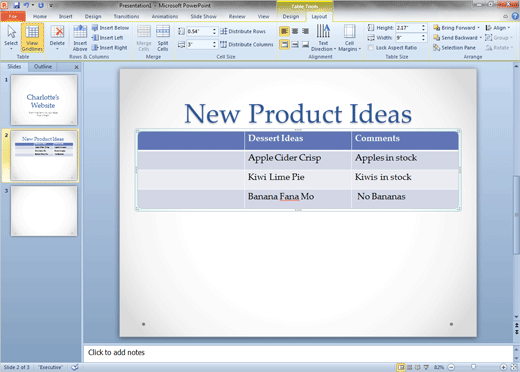Viewport: 520px width, 372px height.
Task: Toggle the View Gridlines button
Action: (32, 38)
